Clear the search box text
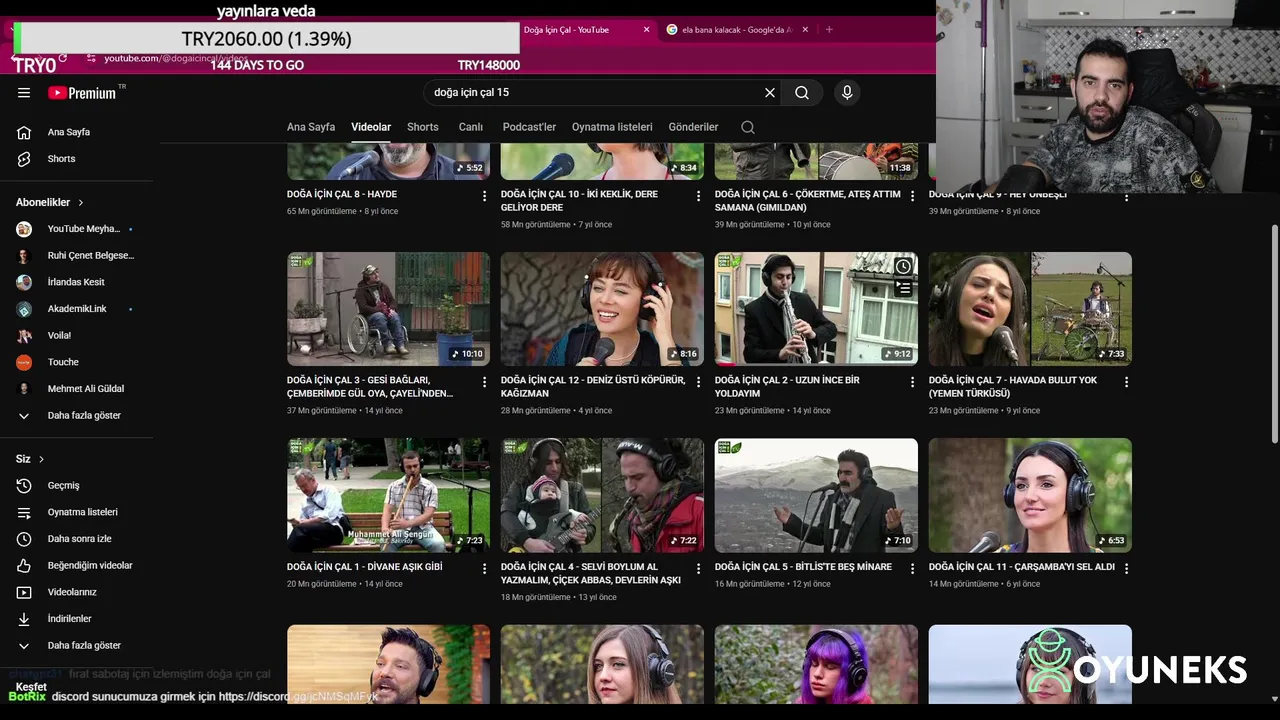1280x720 pixels. tap(770, 92)
